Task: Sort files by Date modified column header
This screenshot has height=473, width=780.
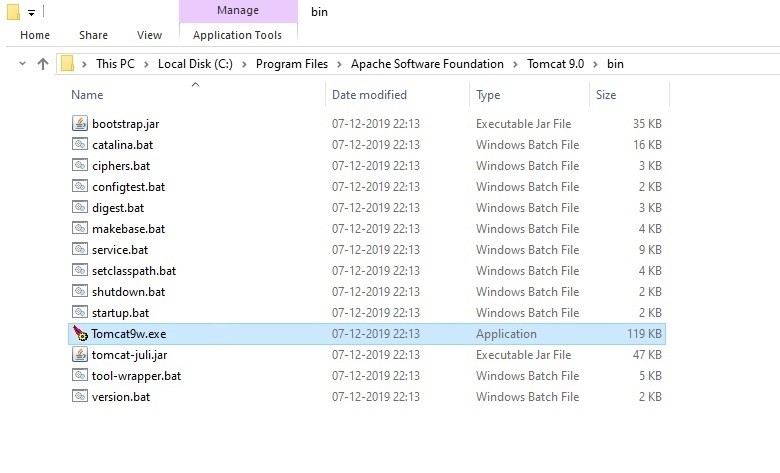Action: pyautogui.click(x=369, y=95)
